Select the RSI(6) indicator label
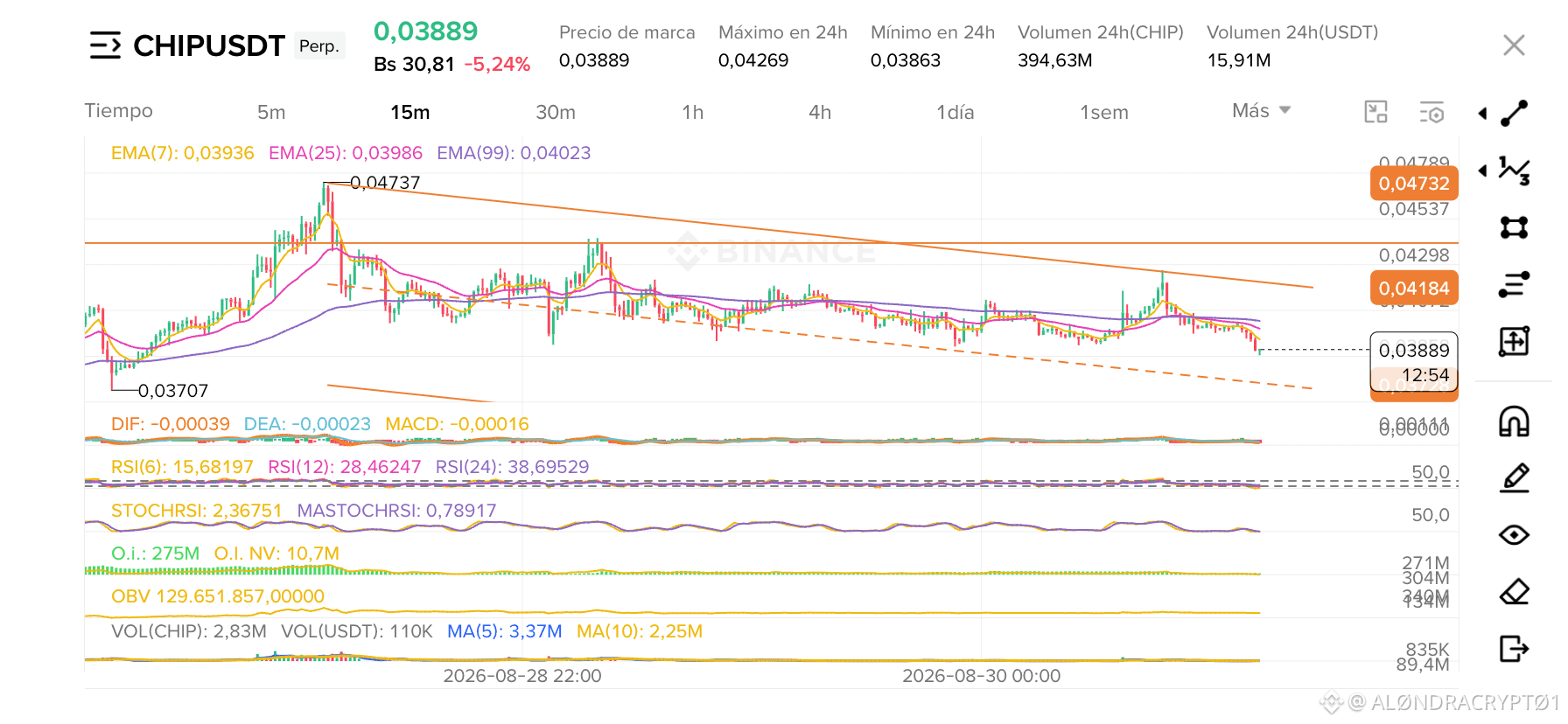Image resolution: width=1568 pixels, height=724 pixels. [x=182, y=467]
